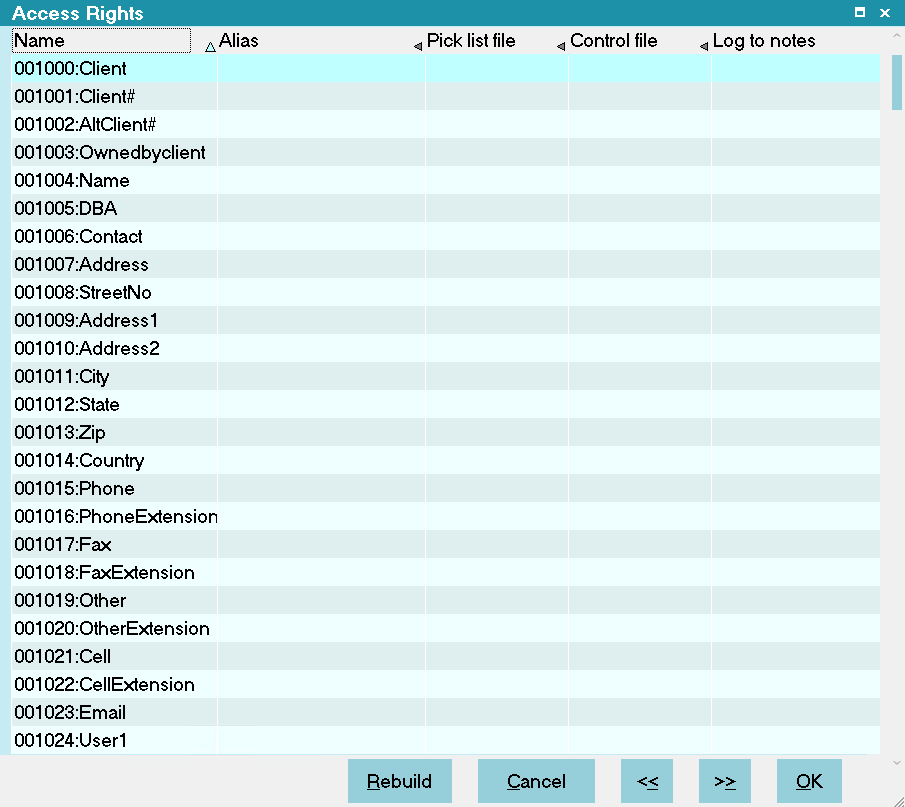
Task: Select row 001015:Phone
Action: click(446, 488)
